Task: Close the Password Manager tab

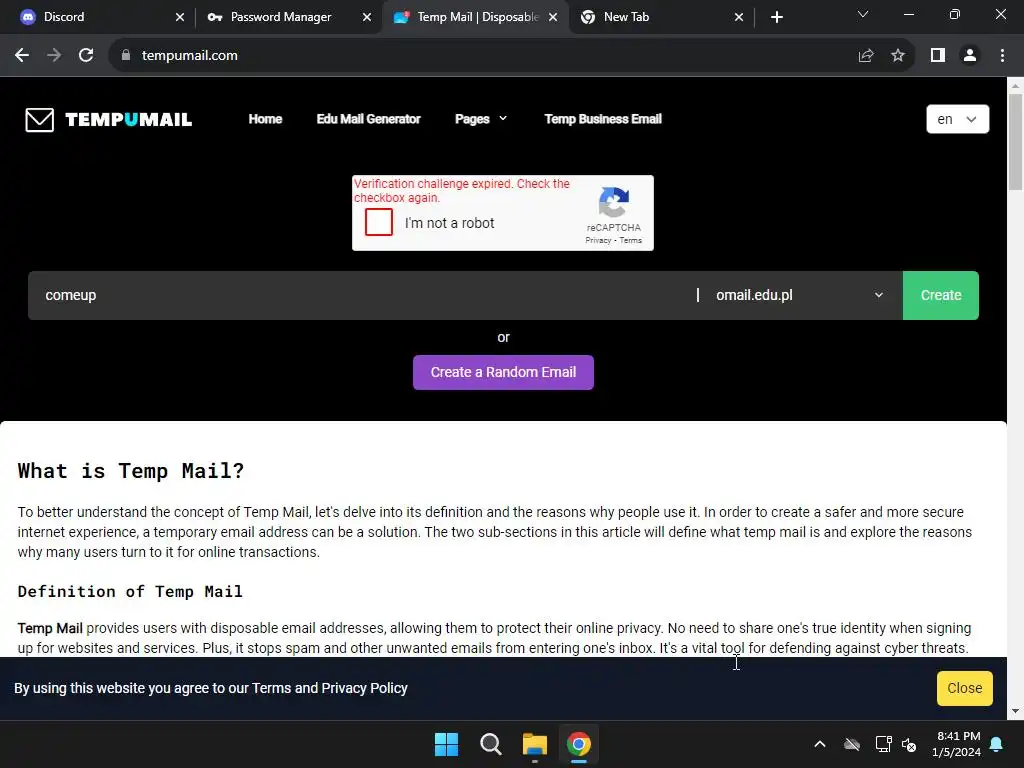Action: pyautogui.click(x=367, y=17)
